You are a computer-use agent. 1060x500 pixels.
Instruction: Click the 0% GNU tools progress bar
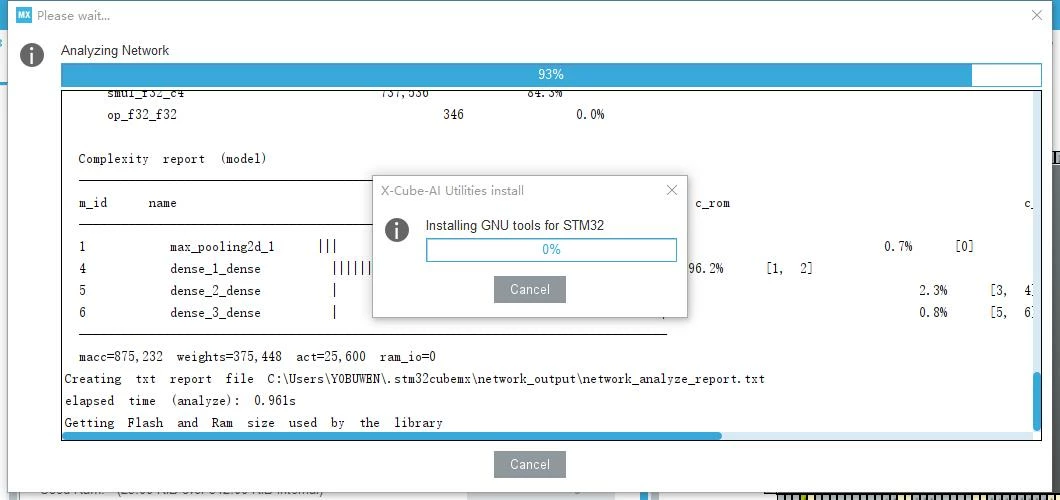pos(551,249)
